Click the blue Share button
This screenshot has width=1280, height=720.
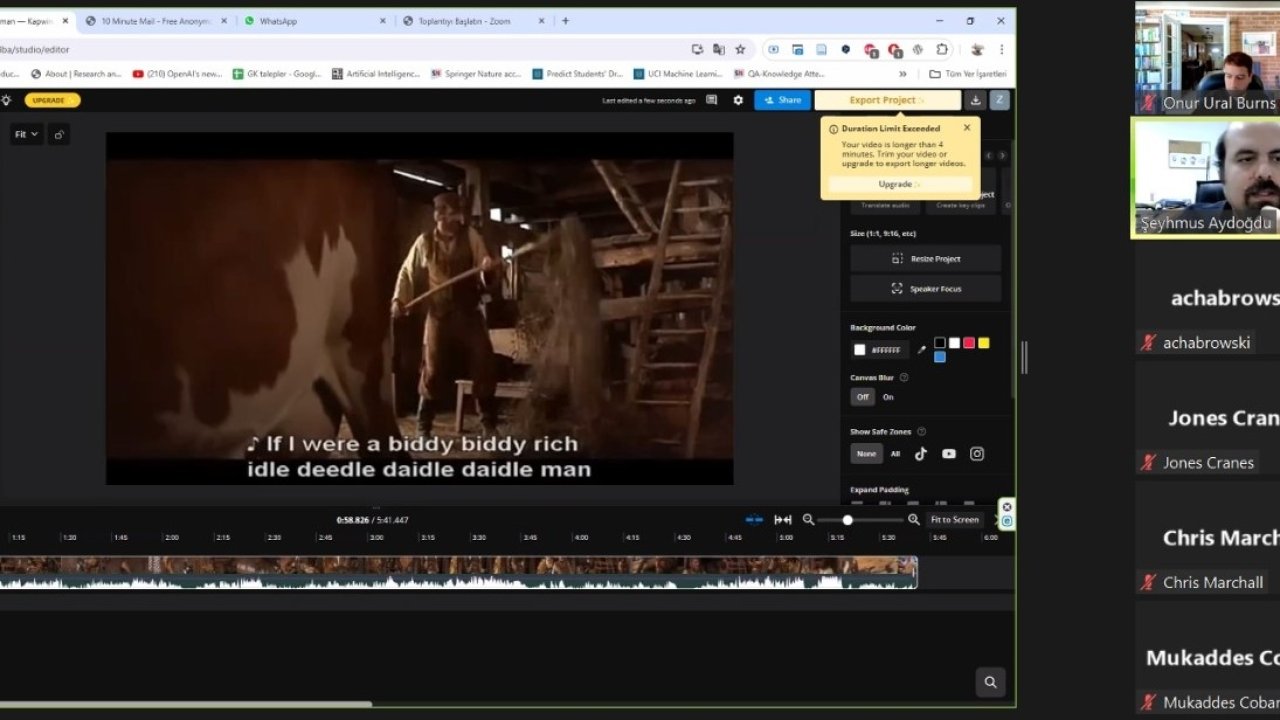coord(782,100)
